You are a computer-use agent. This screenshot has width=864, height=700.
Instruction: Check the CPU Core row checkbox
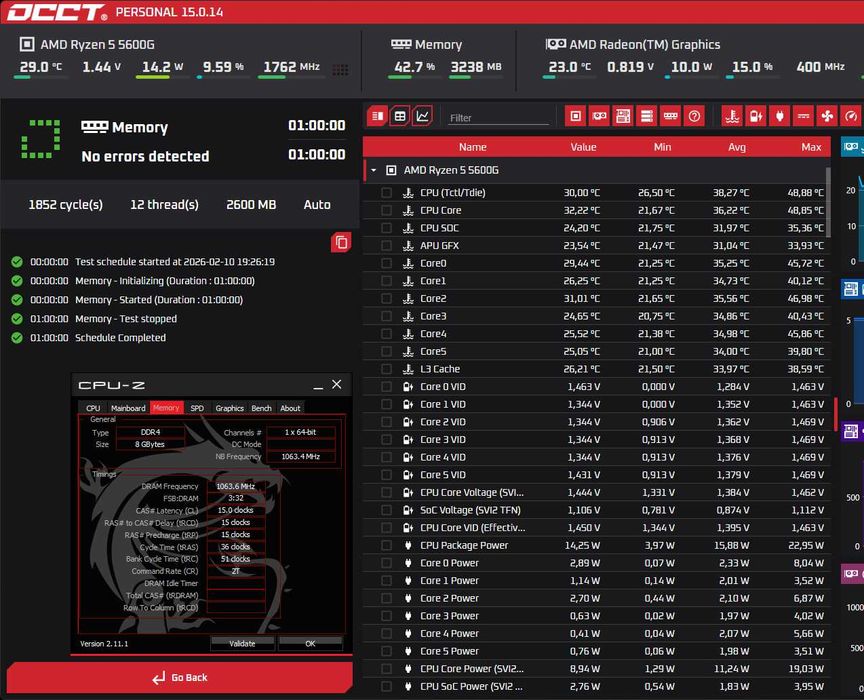(386, 211)
